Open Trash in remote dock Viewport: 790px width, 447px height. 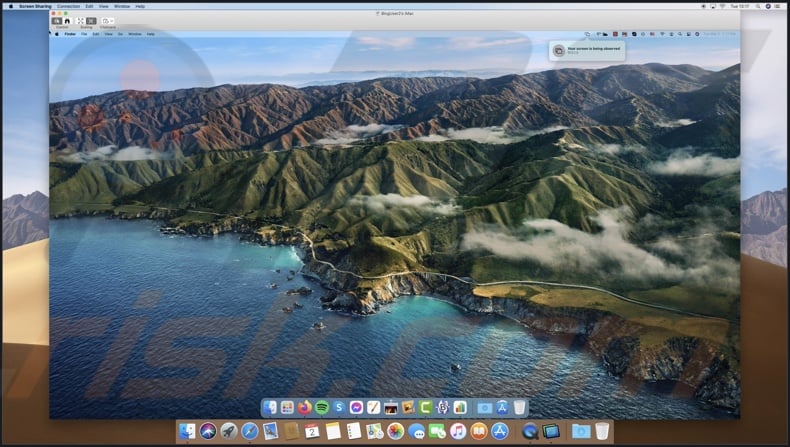519,407
